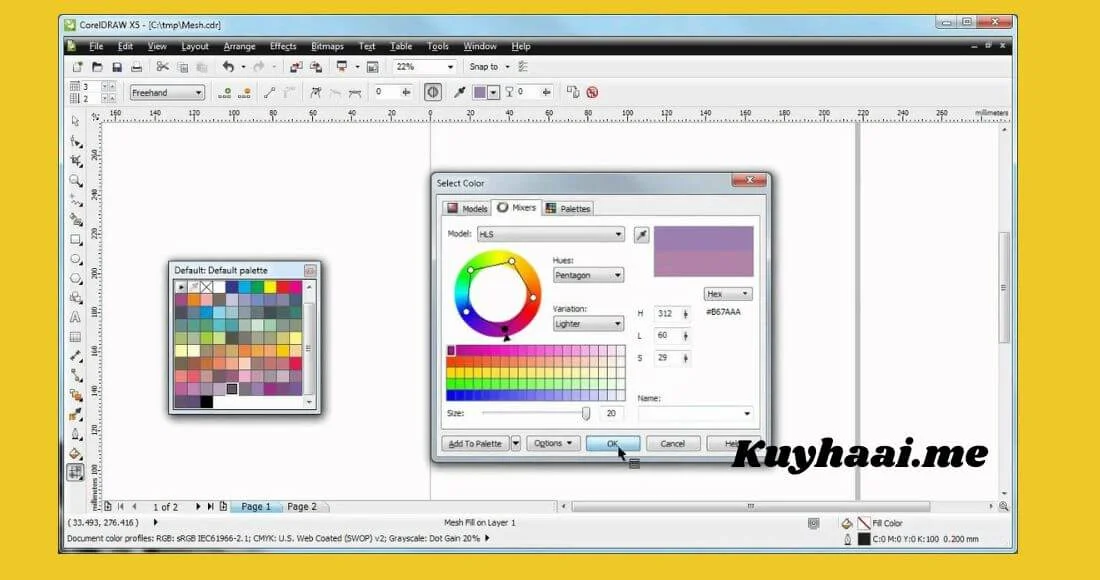Click the Save disk icon
Screen dimensions: 1100x580
[x=117, y=67]
